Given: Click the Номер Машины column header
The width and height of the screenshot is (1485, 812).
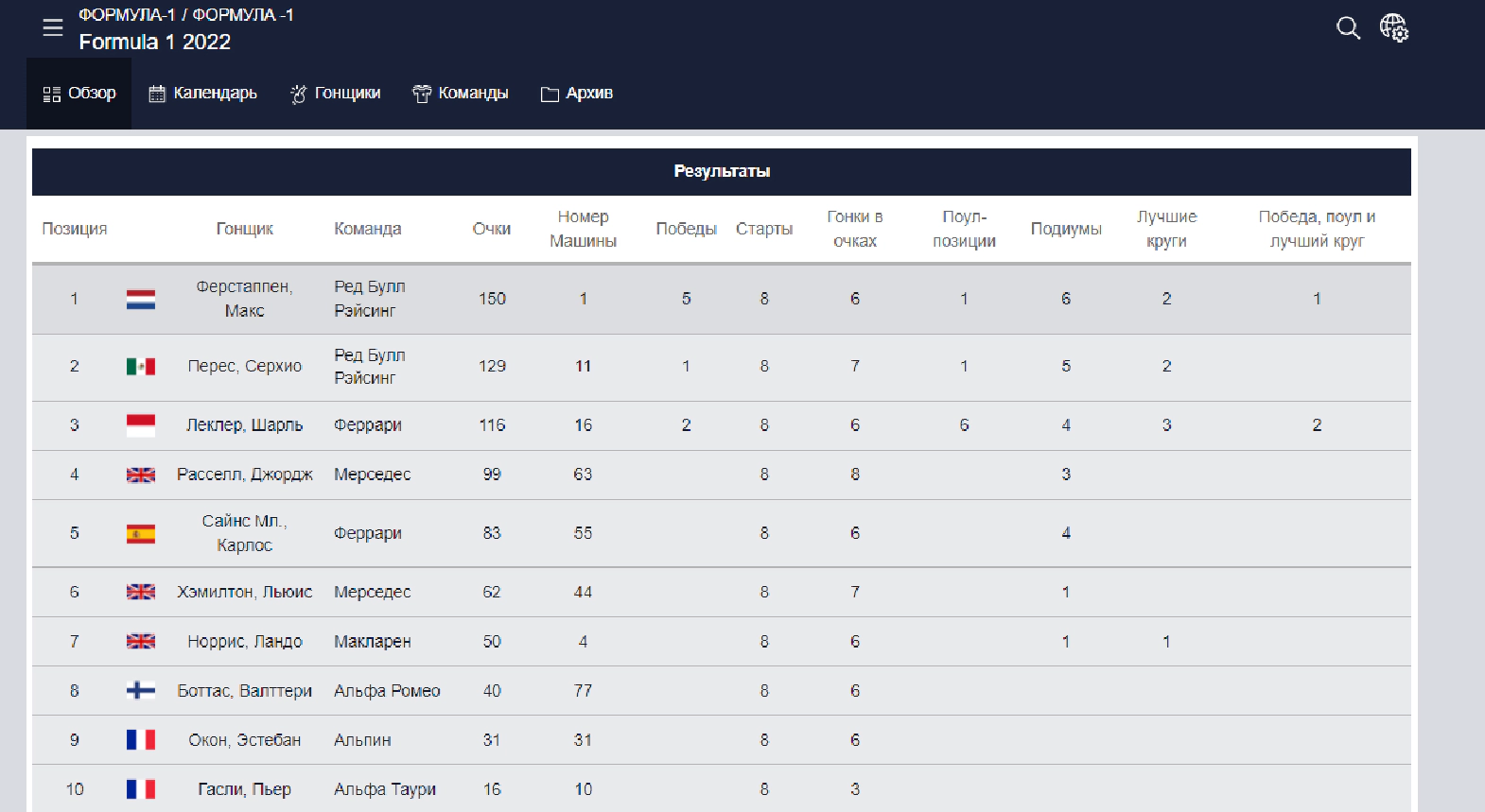Looking at the screenshot, I should pos(584,229).
